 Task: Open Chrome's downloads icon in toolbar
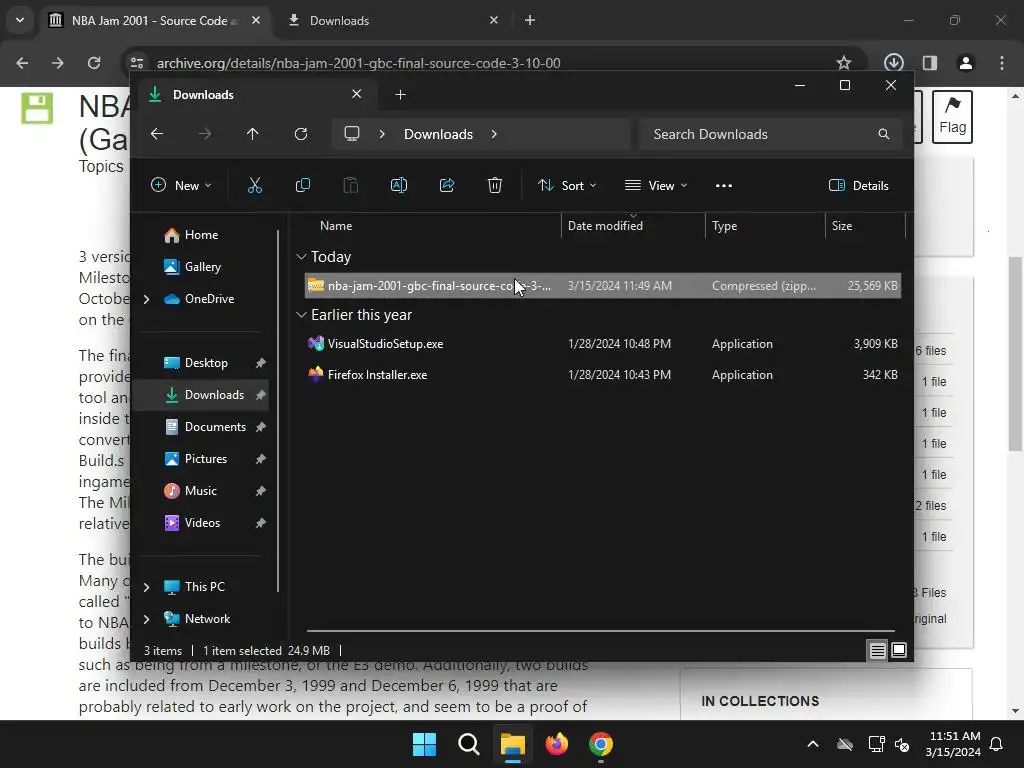tap(894, 63)
